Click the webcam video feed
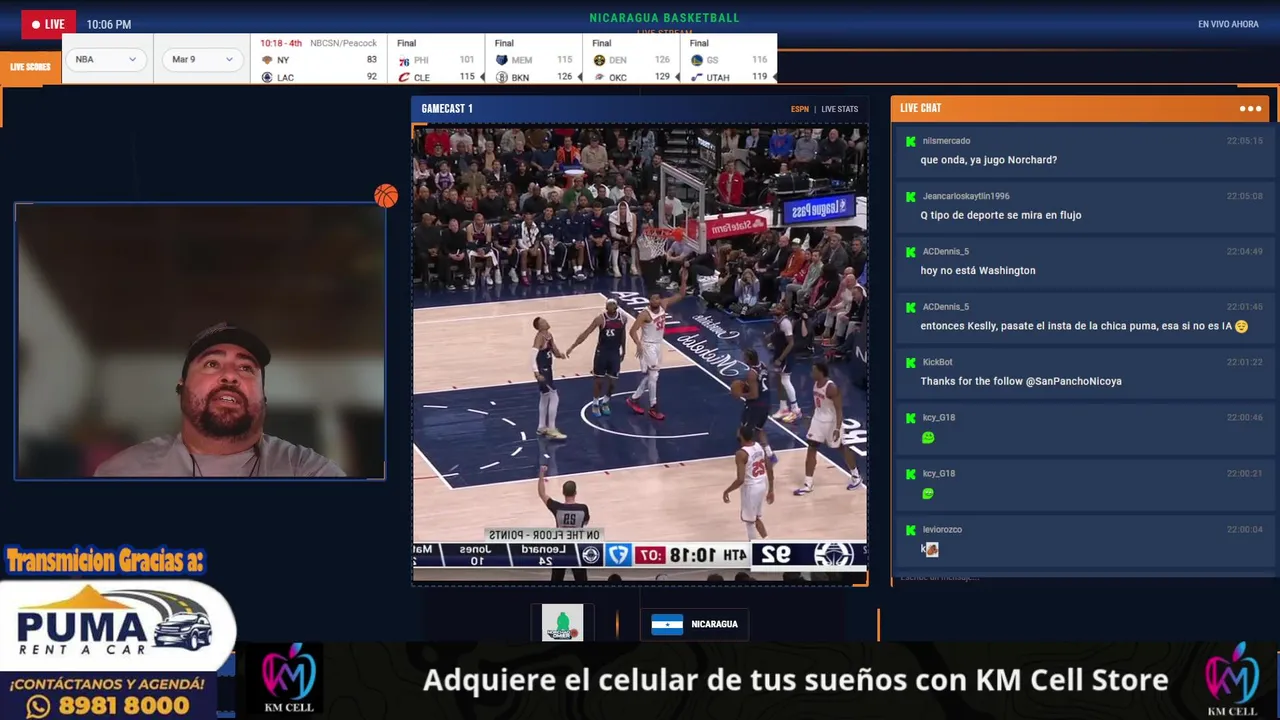Screen dimensions: 1280x720 200,341
